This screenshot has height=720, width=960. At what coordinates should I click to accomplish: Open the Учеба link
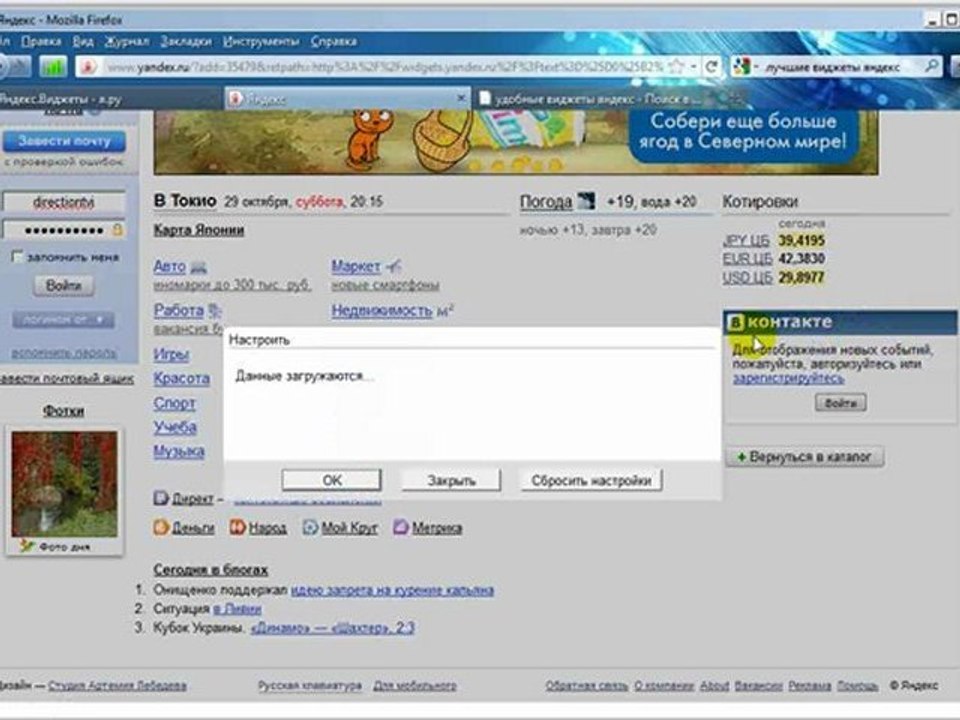pyautogui.click(x=175, y=427)
